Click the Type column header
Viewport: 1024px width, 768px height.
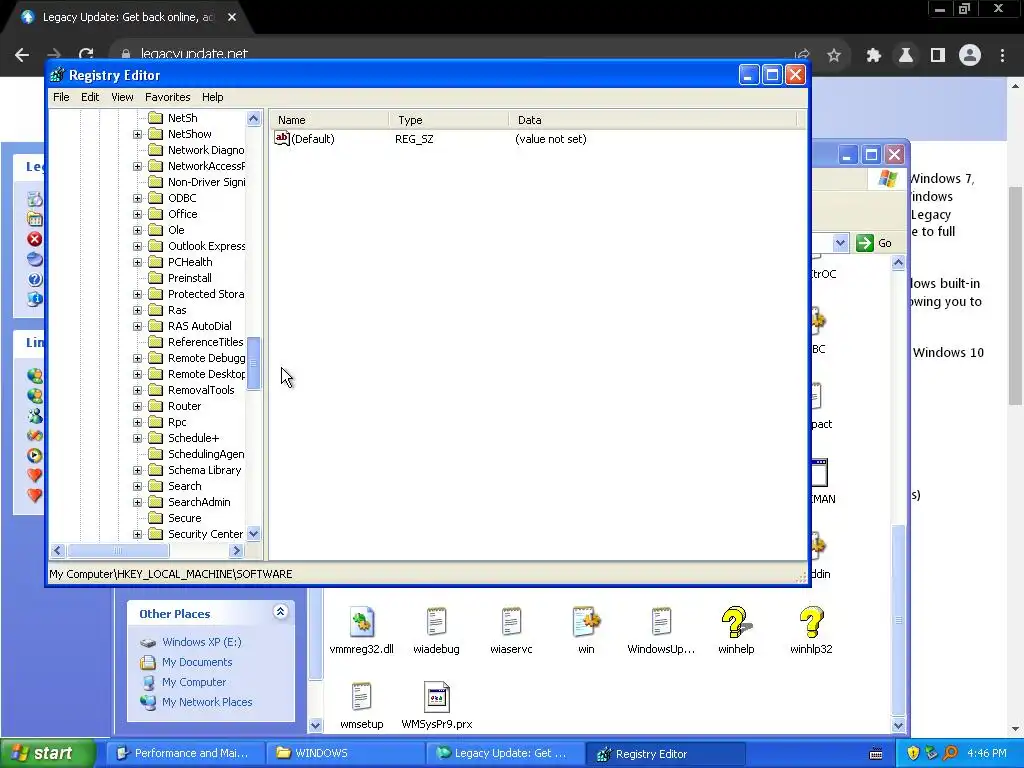tap(449, 120)
